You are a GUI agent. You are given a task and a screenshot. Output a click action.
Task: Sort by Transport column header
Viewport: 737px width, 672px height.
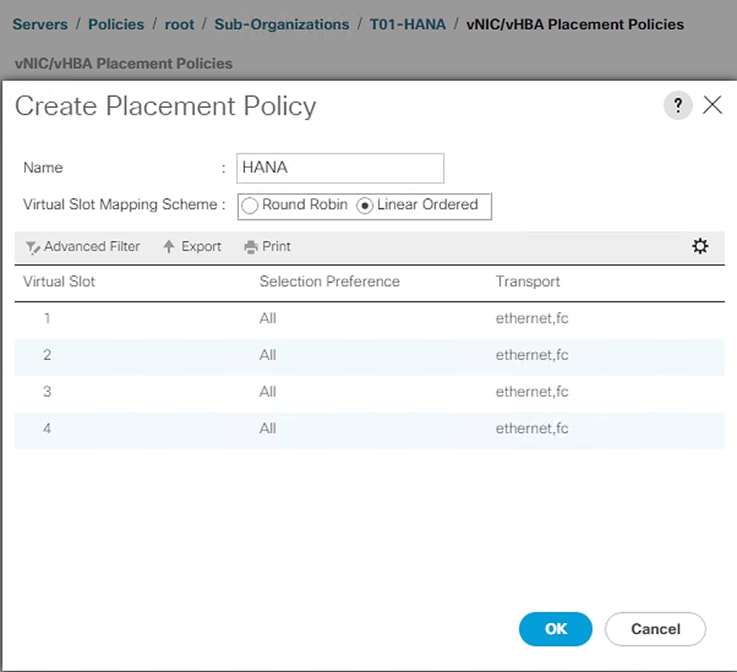pyautogui.click(x=528, y=282)
